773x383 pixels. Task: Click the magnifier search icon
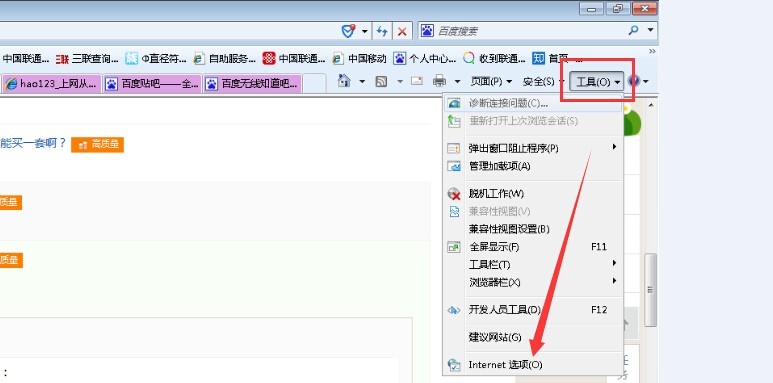(633, 31)
